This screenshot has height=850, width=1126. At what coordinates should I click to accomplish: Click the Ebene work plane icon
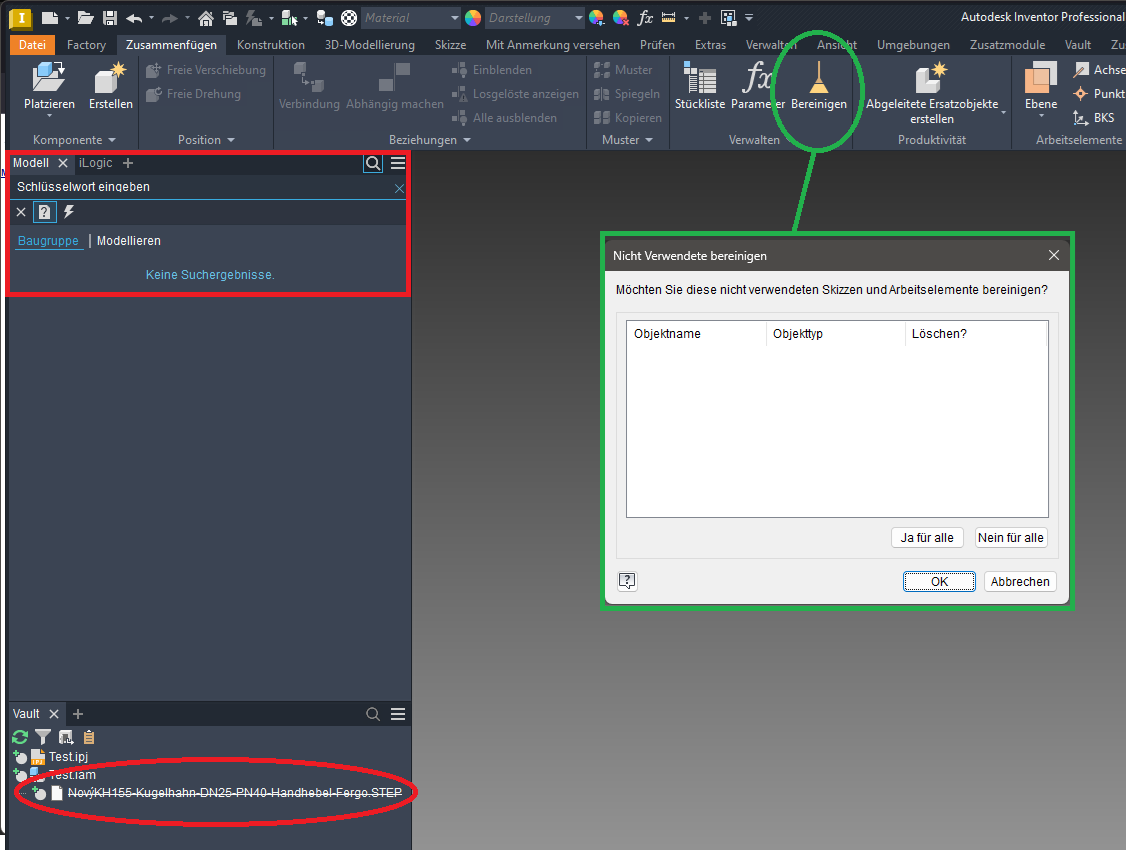tap(1041, 78)
